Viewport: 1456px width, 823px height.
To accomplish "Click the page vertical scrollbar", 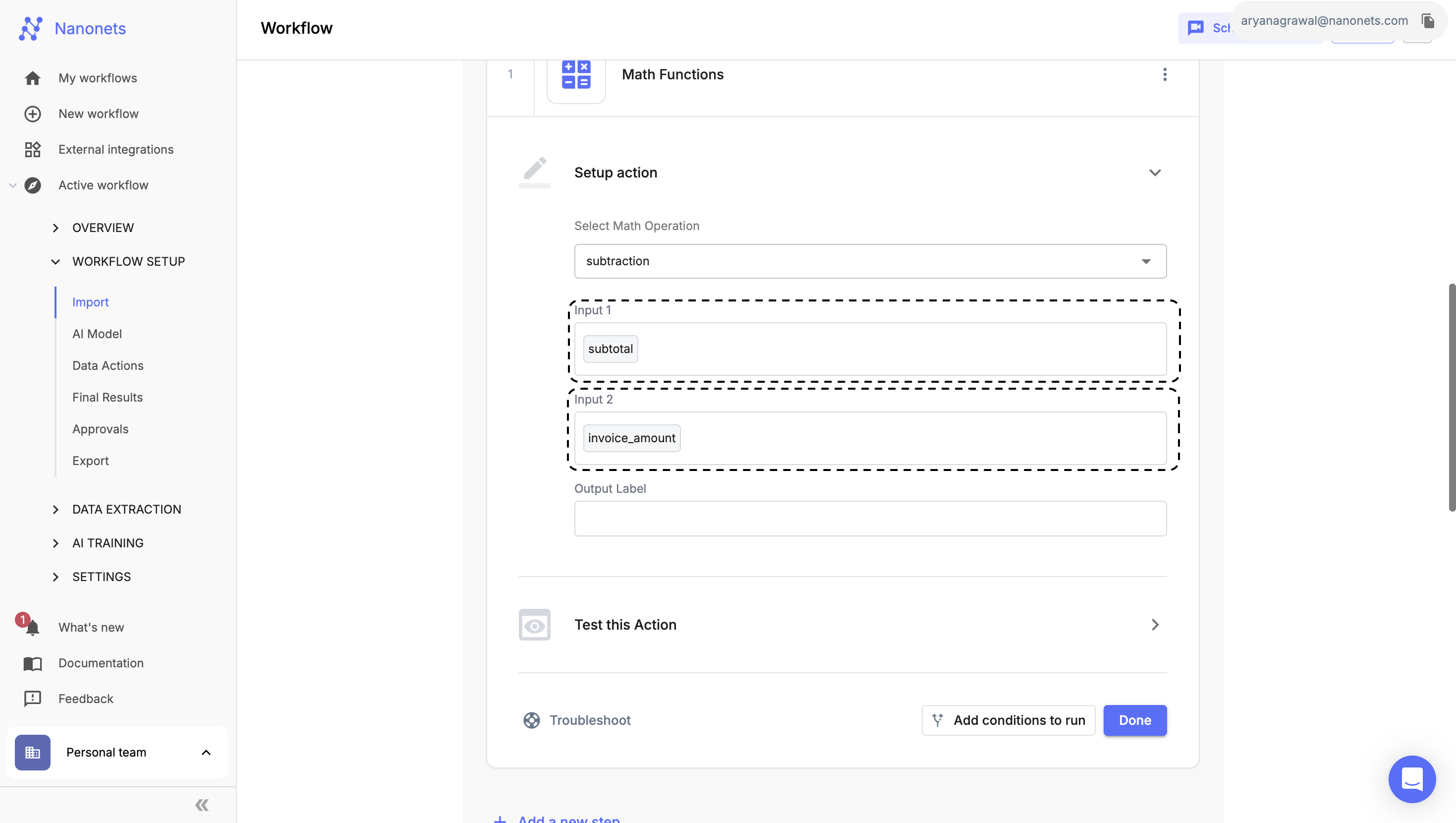I will click(1451, 397).
